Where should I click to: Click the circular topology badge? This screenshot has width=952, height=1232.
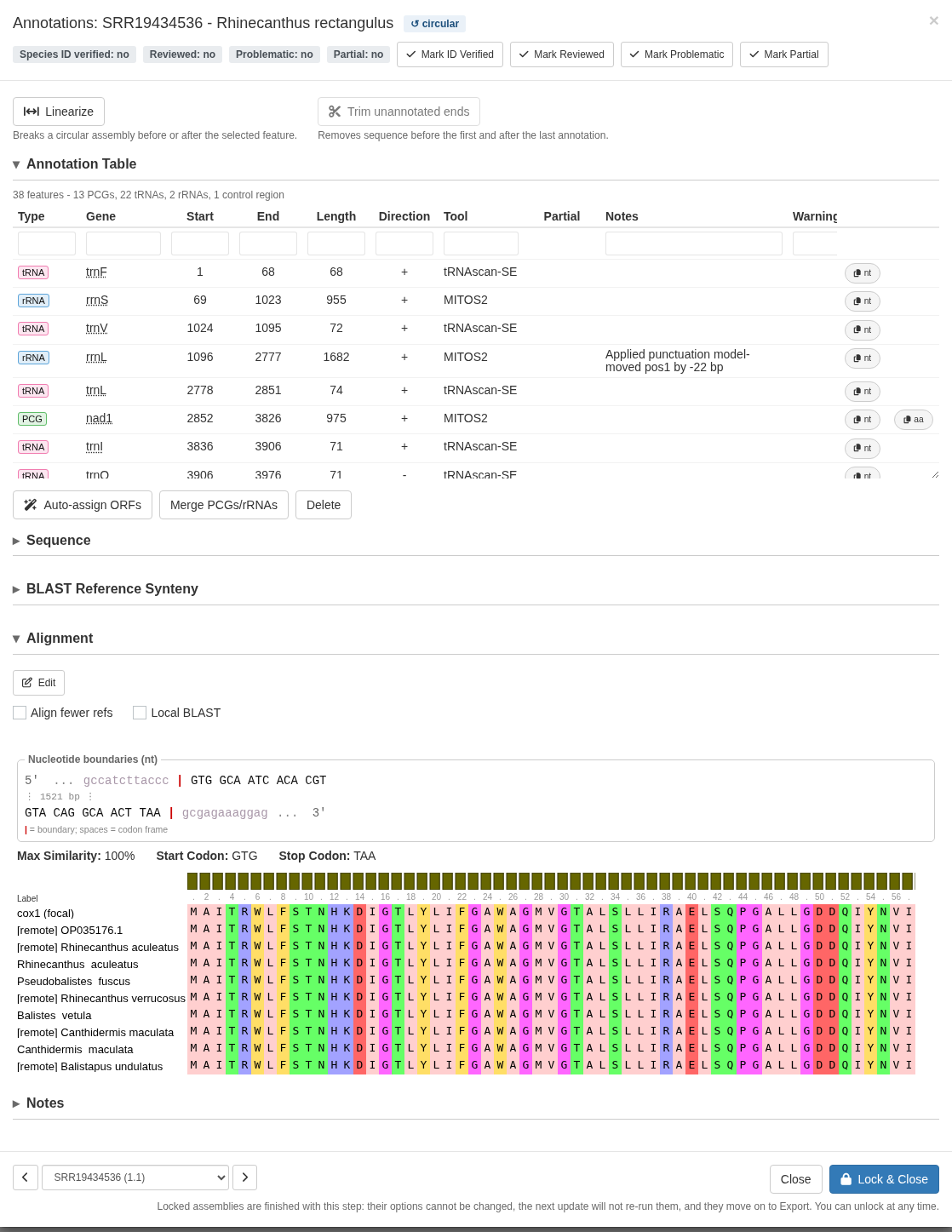(434, 24)
